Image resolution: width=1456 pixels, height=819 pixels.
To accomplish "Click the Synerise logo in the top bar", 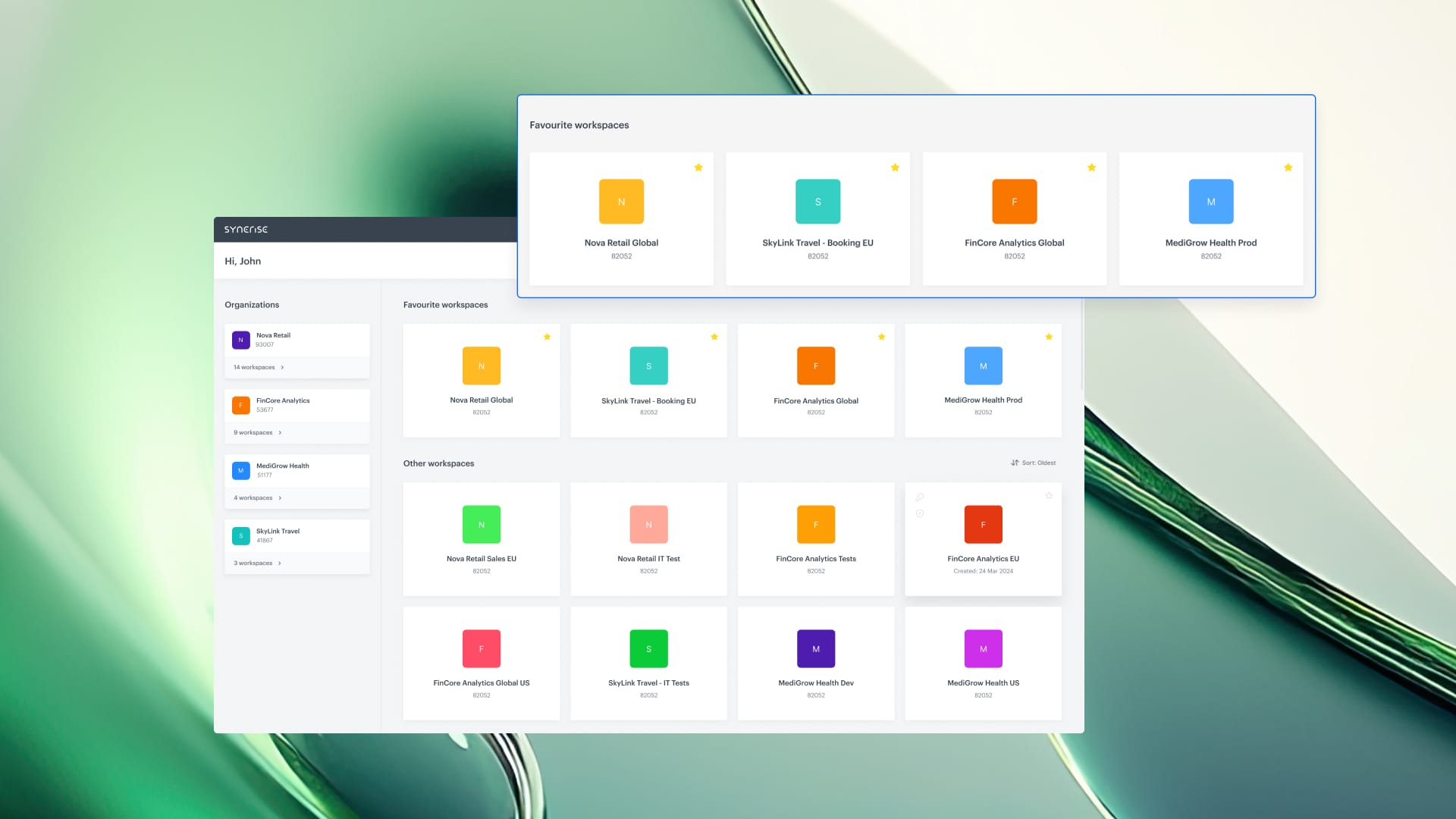I will point(246,229).
